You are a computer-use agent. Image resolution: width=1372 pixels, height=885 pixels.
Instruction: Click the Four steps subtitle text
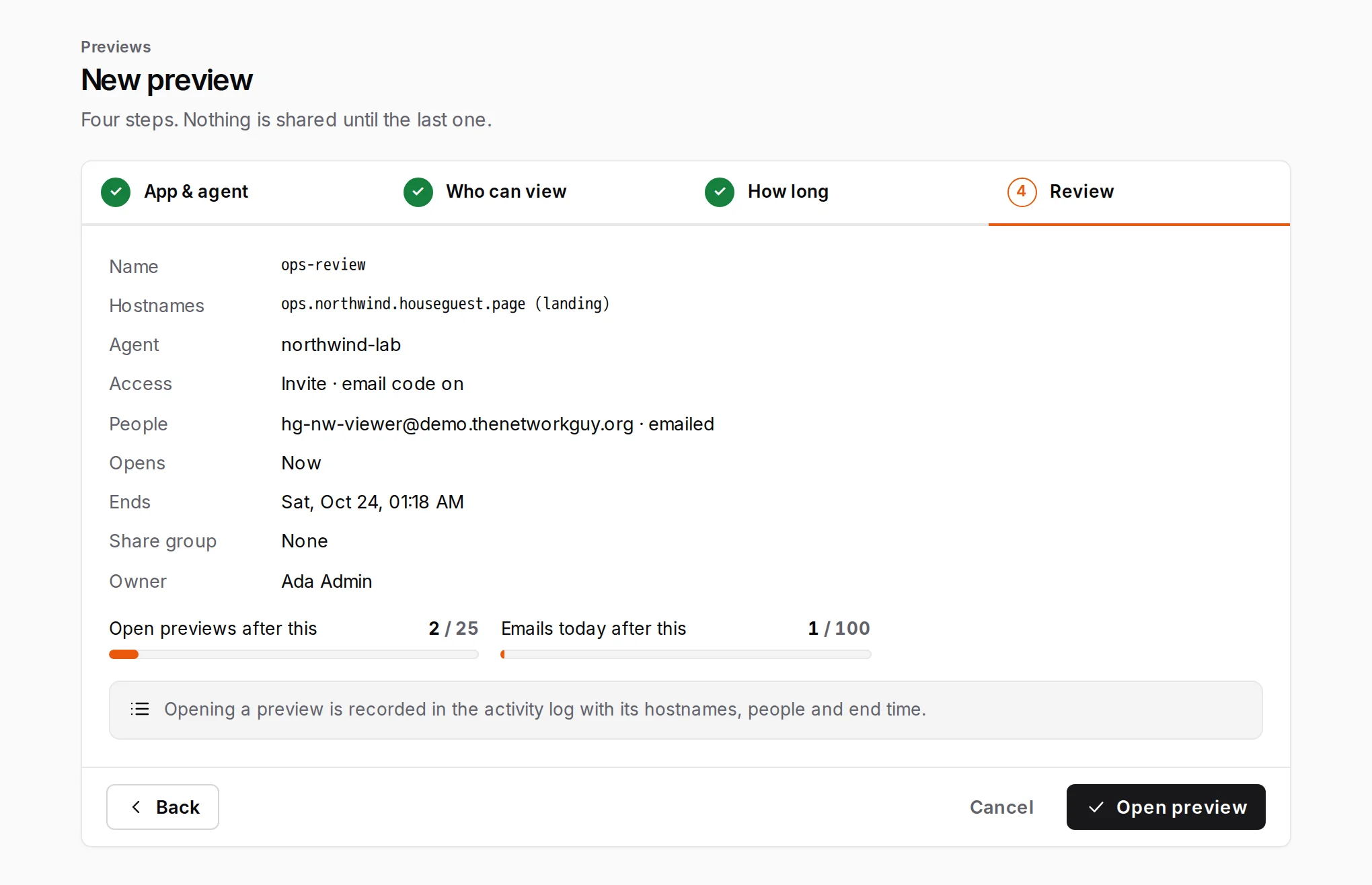point(287,120)
